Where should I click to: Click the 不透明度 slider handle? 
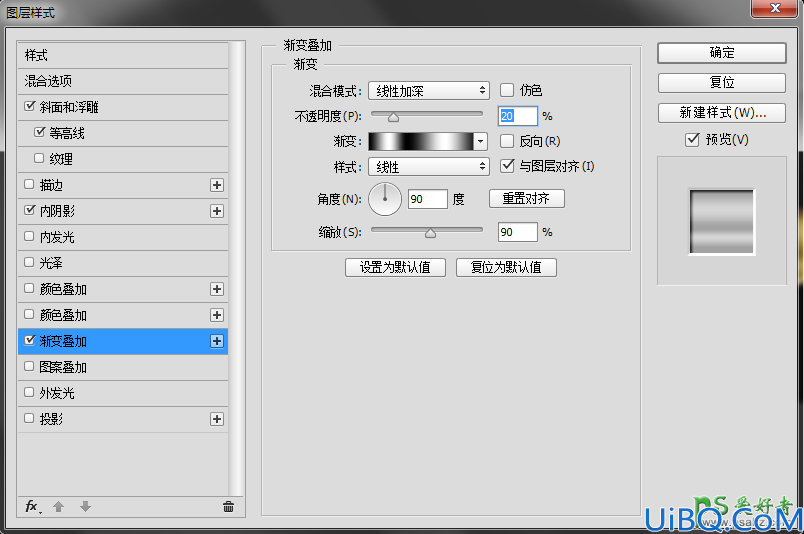point(393,117)
